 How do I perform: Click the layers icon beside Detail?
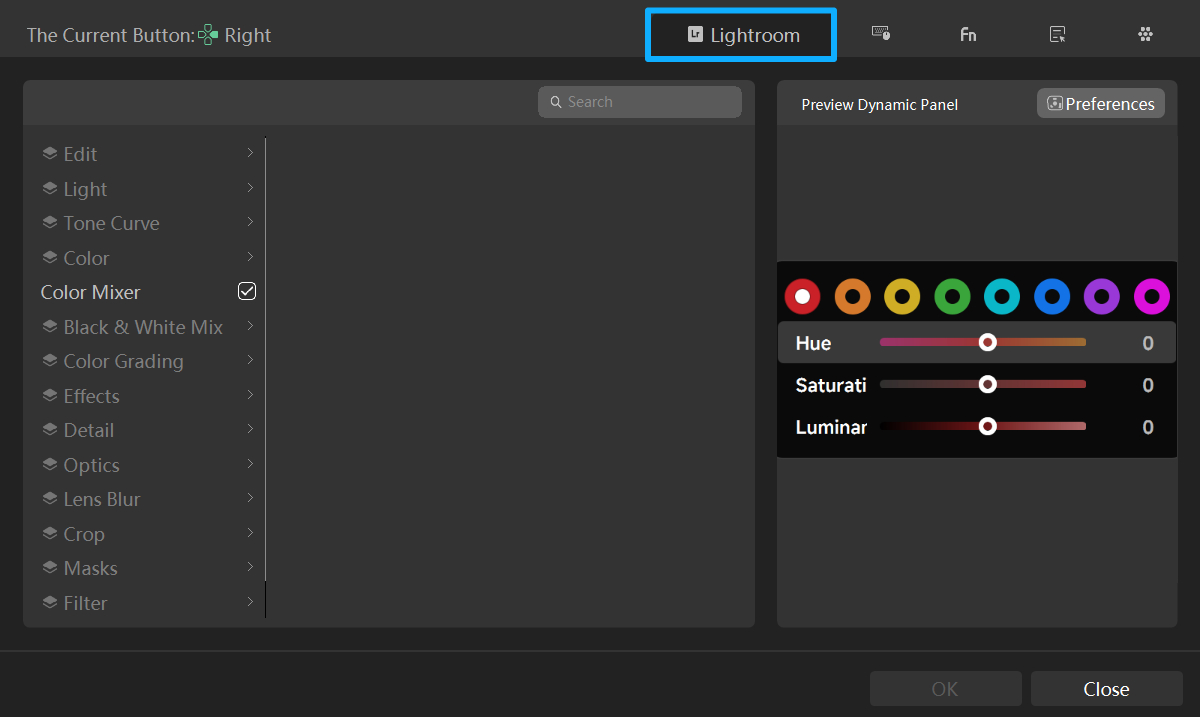(x=49, y=430)
